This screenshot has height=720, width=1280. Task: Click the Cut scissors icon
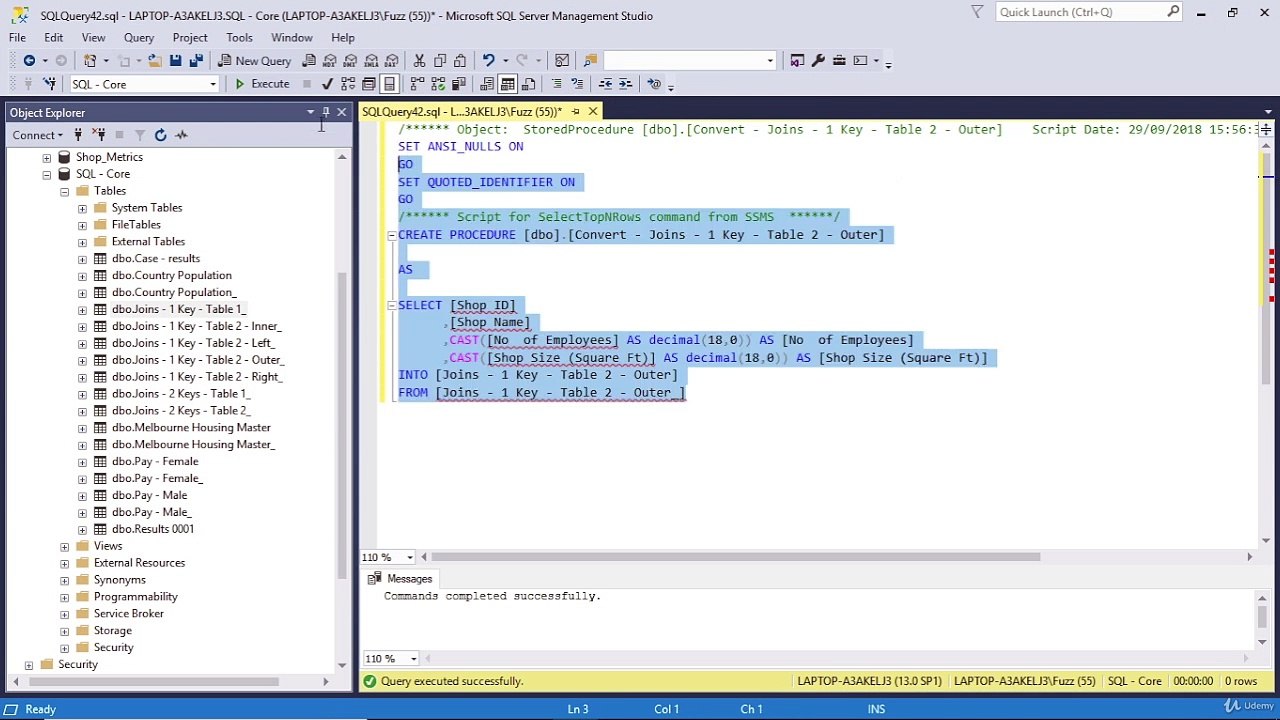point(419,61)
